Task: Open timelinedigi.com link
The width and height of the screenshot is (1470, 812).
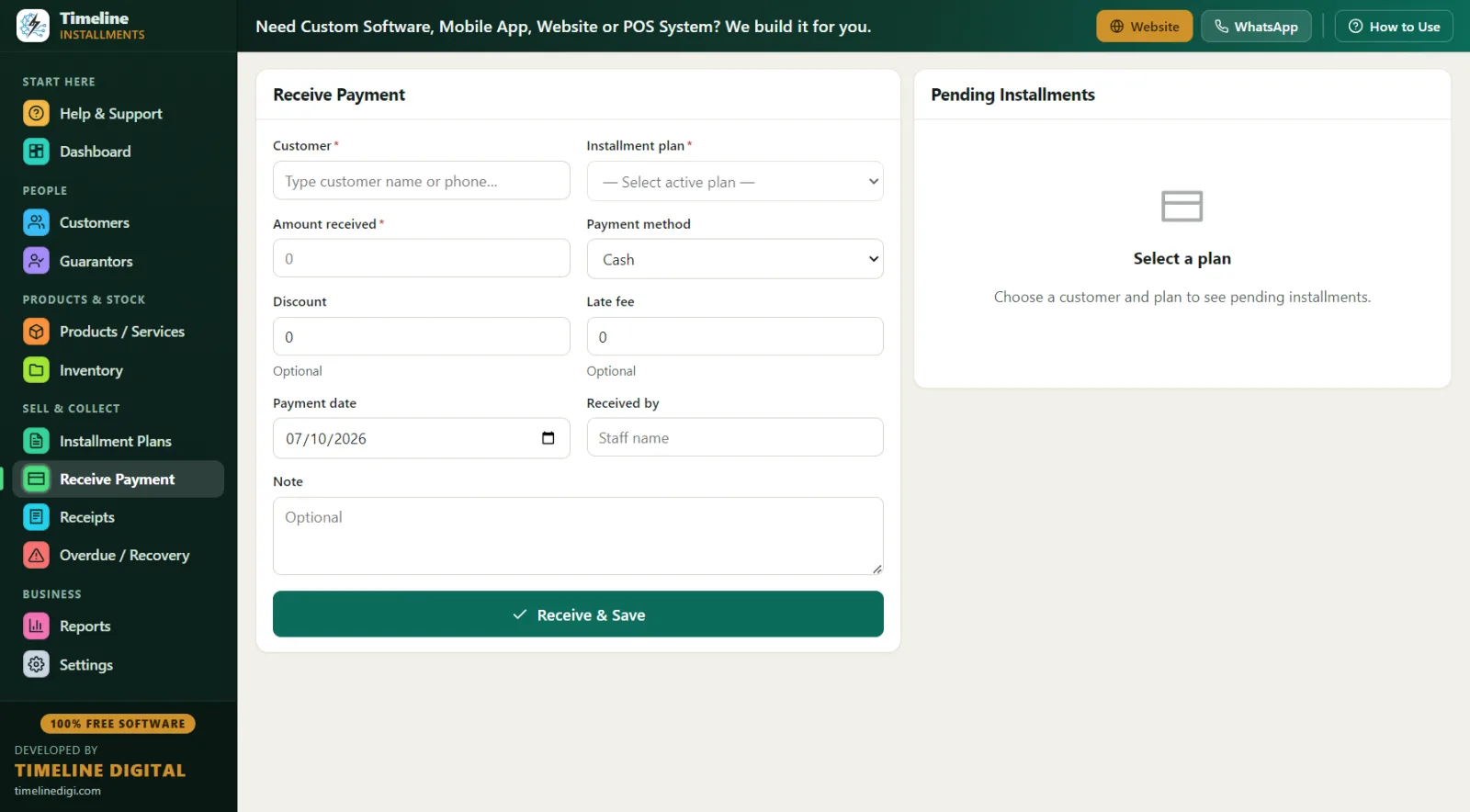Action: pos(58,791)
